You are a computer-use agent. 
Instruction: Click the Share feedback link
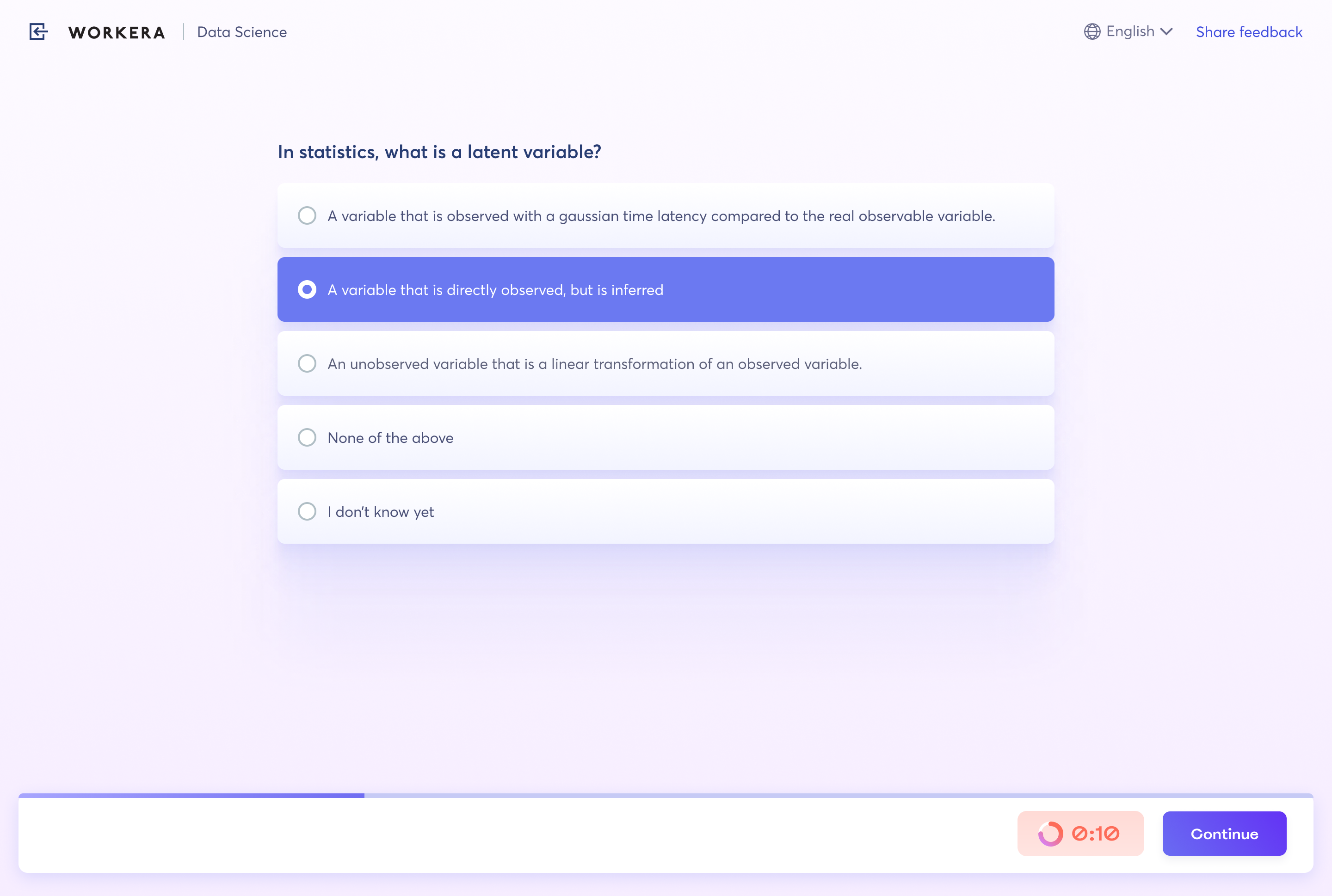click(x=1249, y=32)
